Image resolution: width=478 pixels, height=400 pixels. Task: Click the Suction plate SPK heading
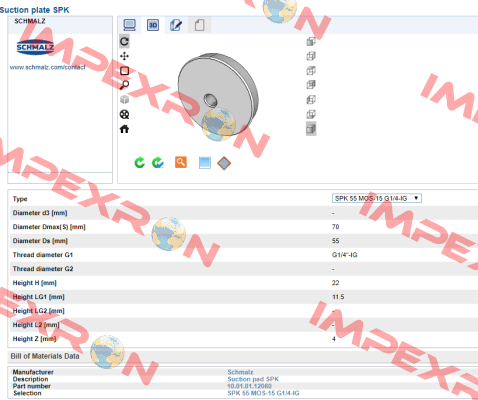pos(35,10)
